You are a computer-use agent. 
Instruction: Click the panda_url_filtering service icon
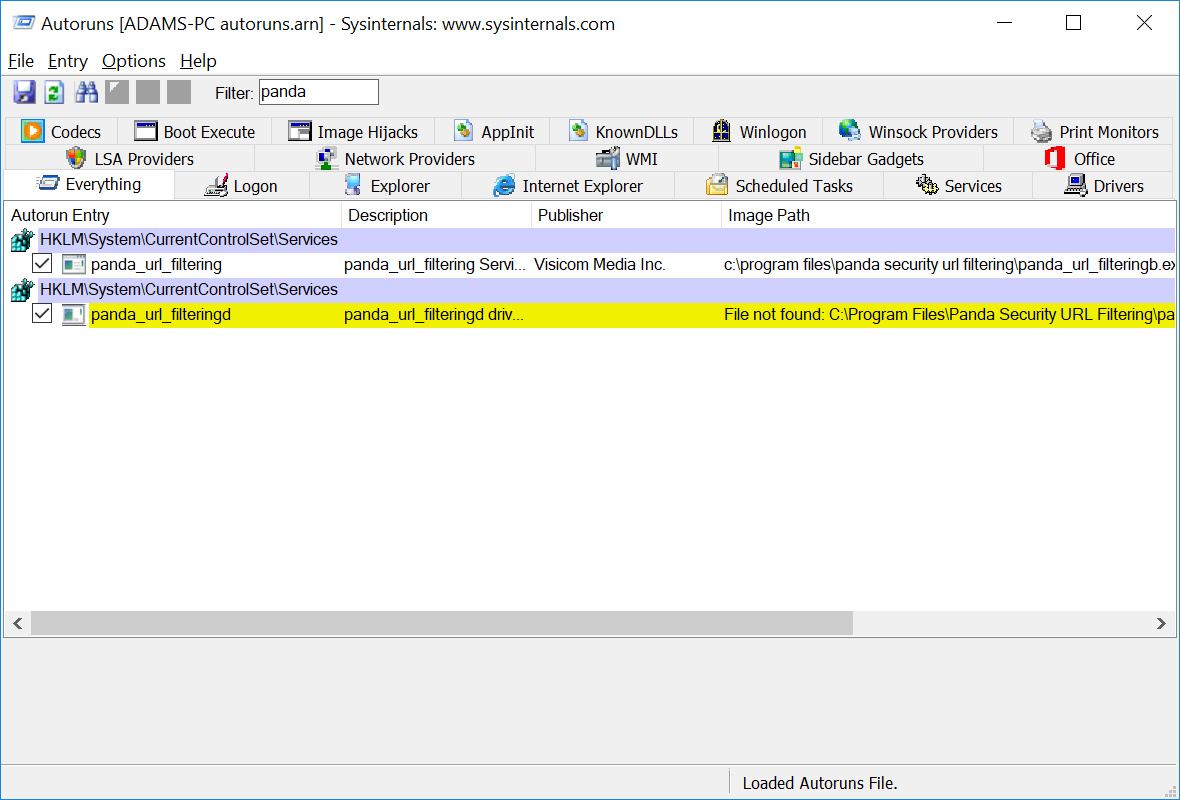click(x=74, y=264)
